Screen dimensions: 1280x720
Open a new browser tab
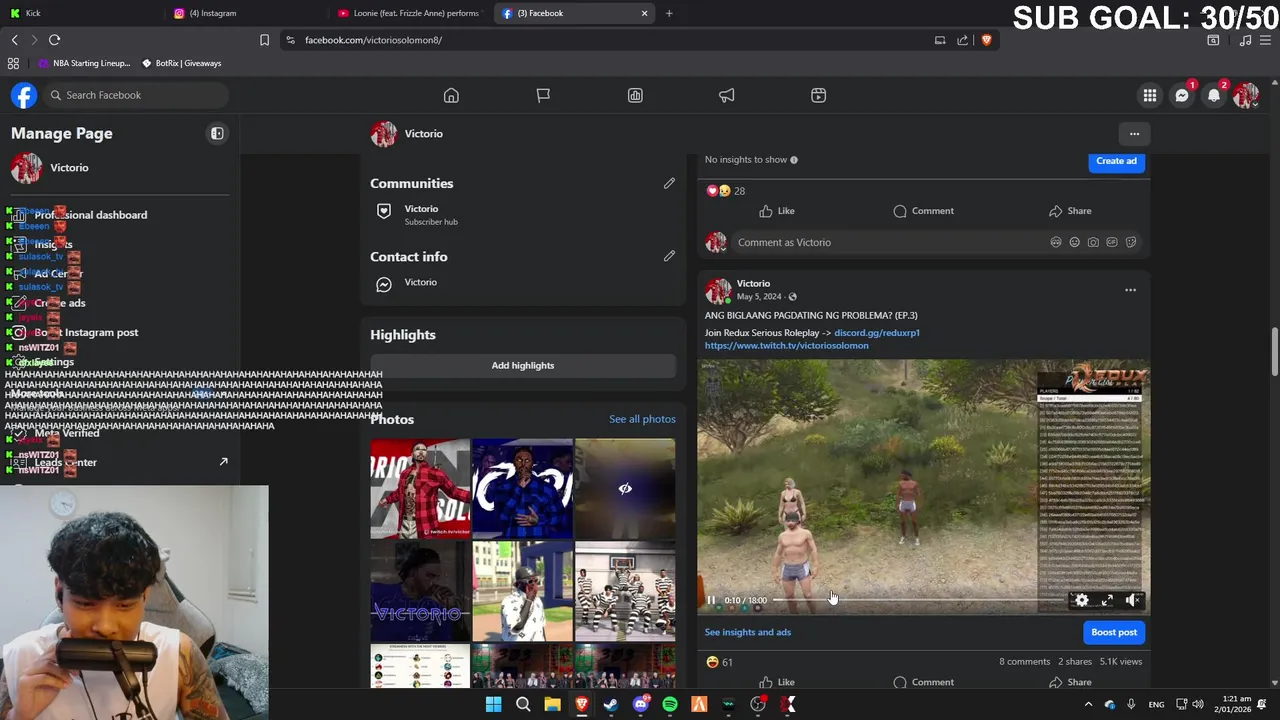click(x=669, y=13)
